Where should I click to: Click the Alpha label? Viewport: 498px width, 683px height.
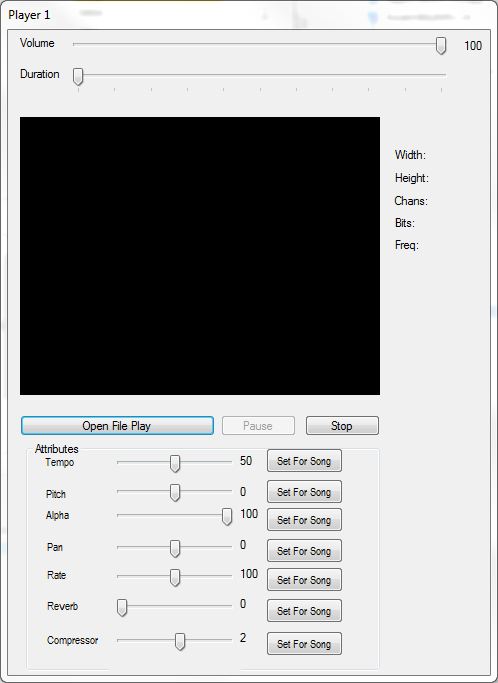coord(58,515)
